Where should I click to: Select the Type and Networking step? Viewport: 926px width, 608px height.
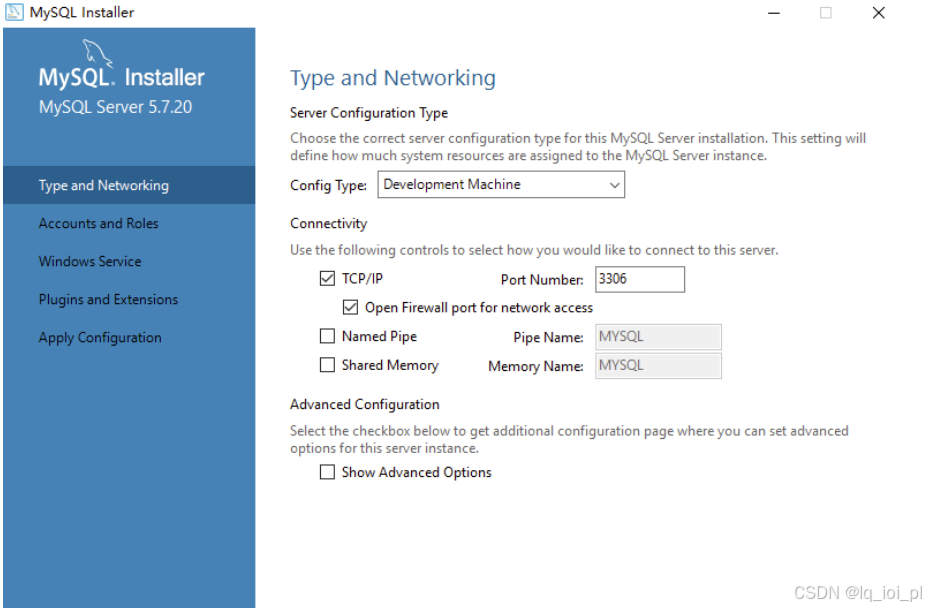(129, 185)
